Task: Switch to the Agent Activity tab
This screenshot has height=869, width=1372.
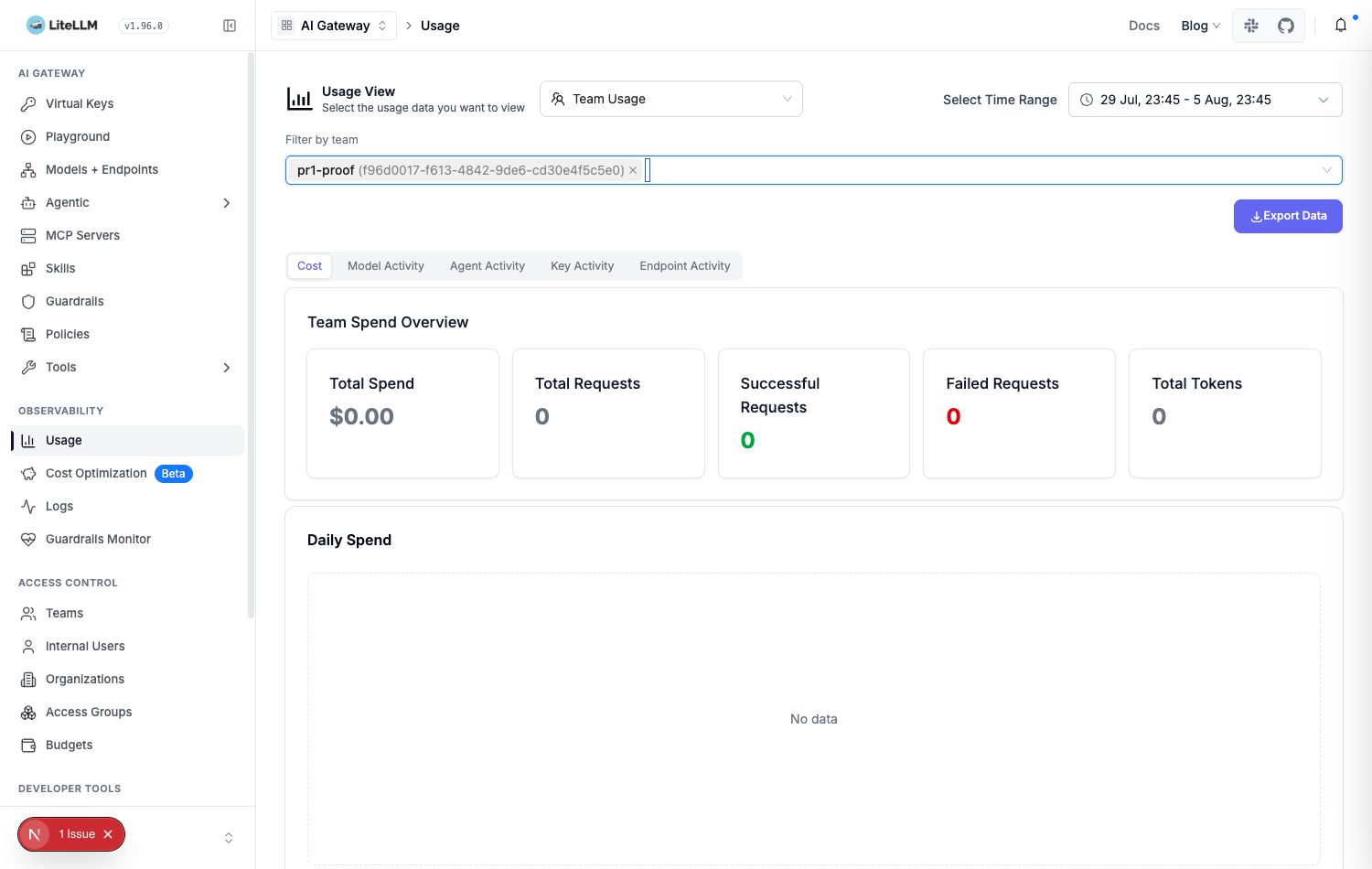Action: pyautogui.click(x=488, y=266)
